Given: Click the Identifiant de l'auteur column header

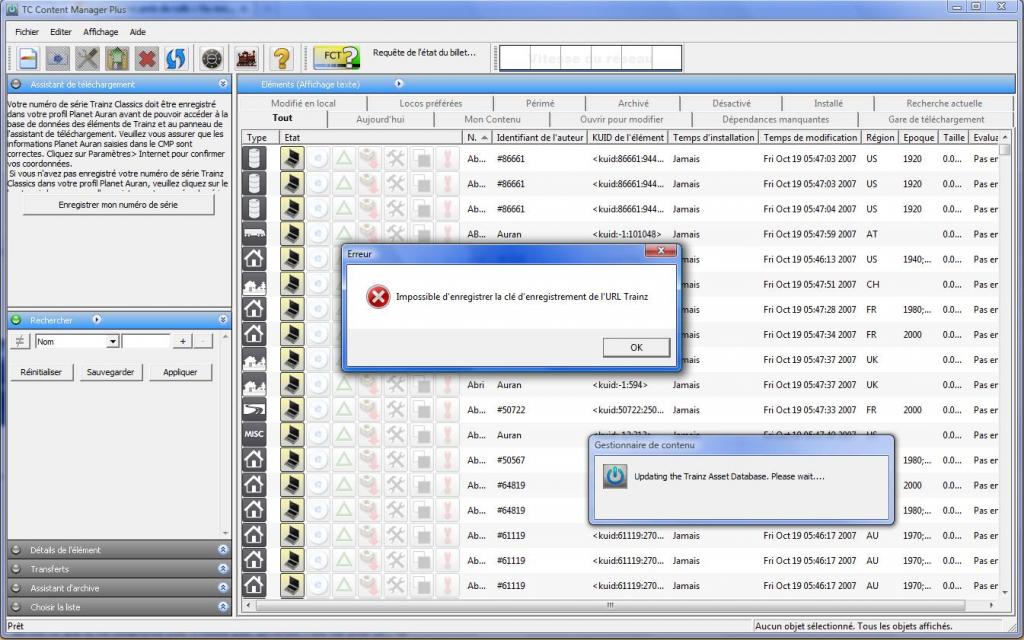Looking at the screenshot, I should click(x=539, y=138).
